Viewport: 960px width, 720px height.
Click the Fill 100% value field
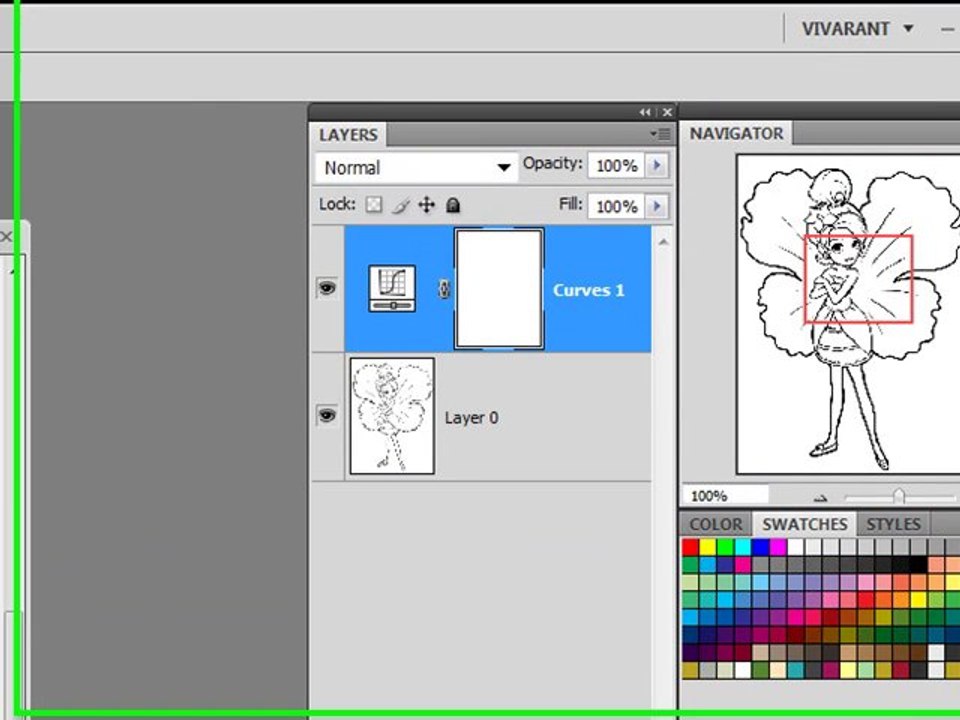[x=617, y=206]
